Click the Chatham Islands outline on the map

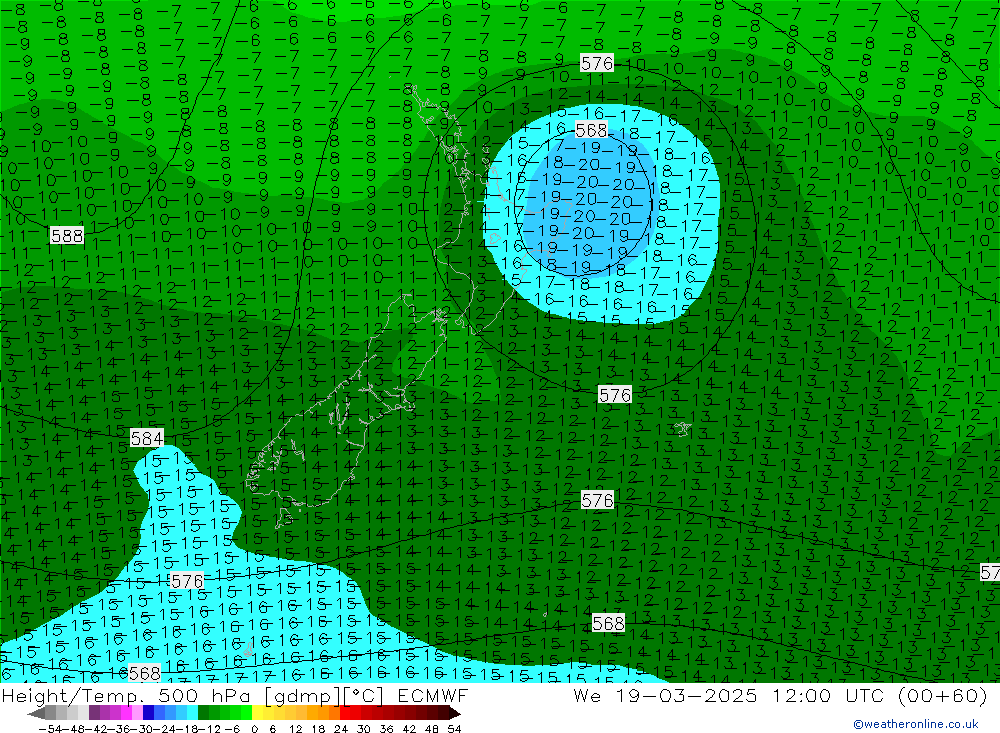coord(682,429)
